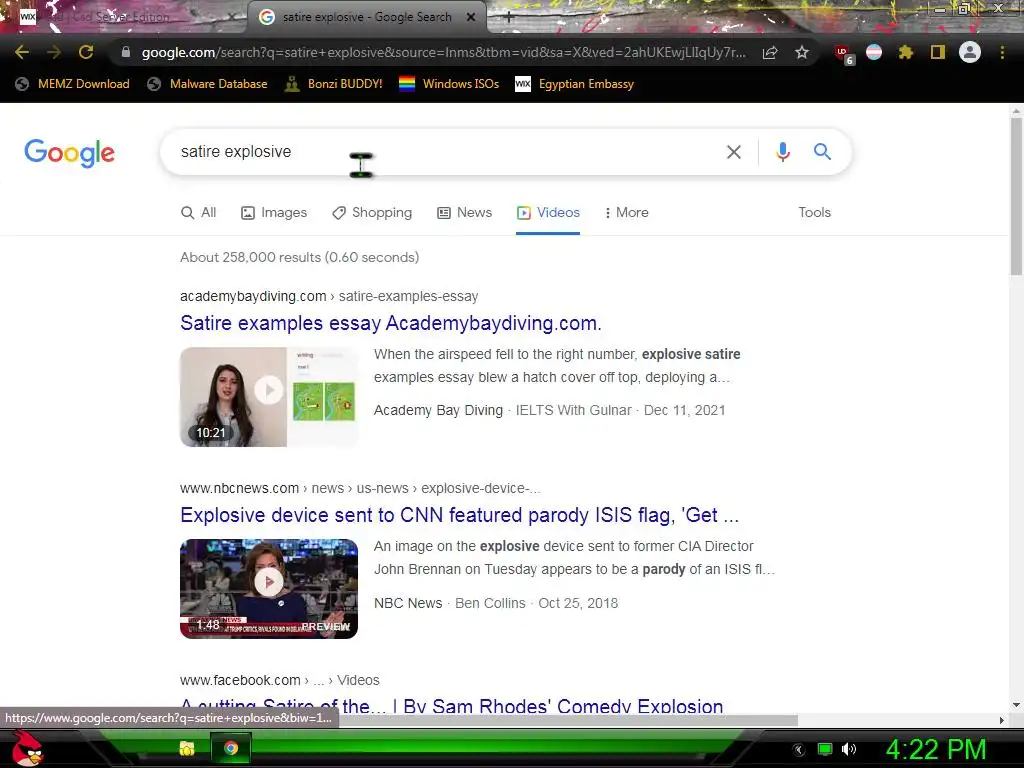Play the 1:48 NBC News video thumbnail

(268, 588)
